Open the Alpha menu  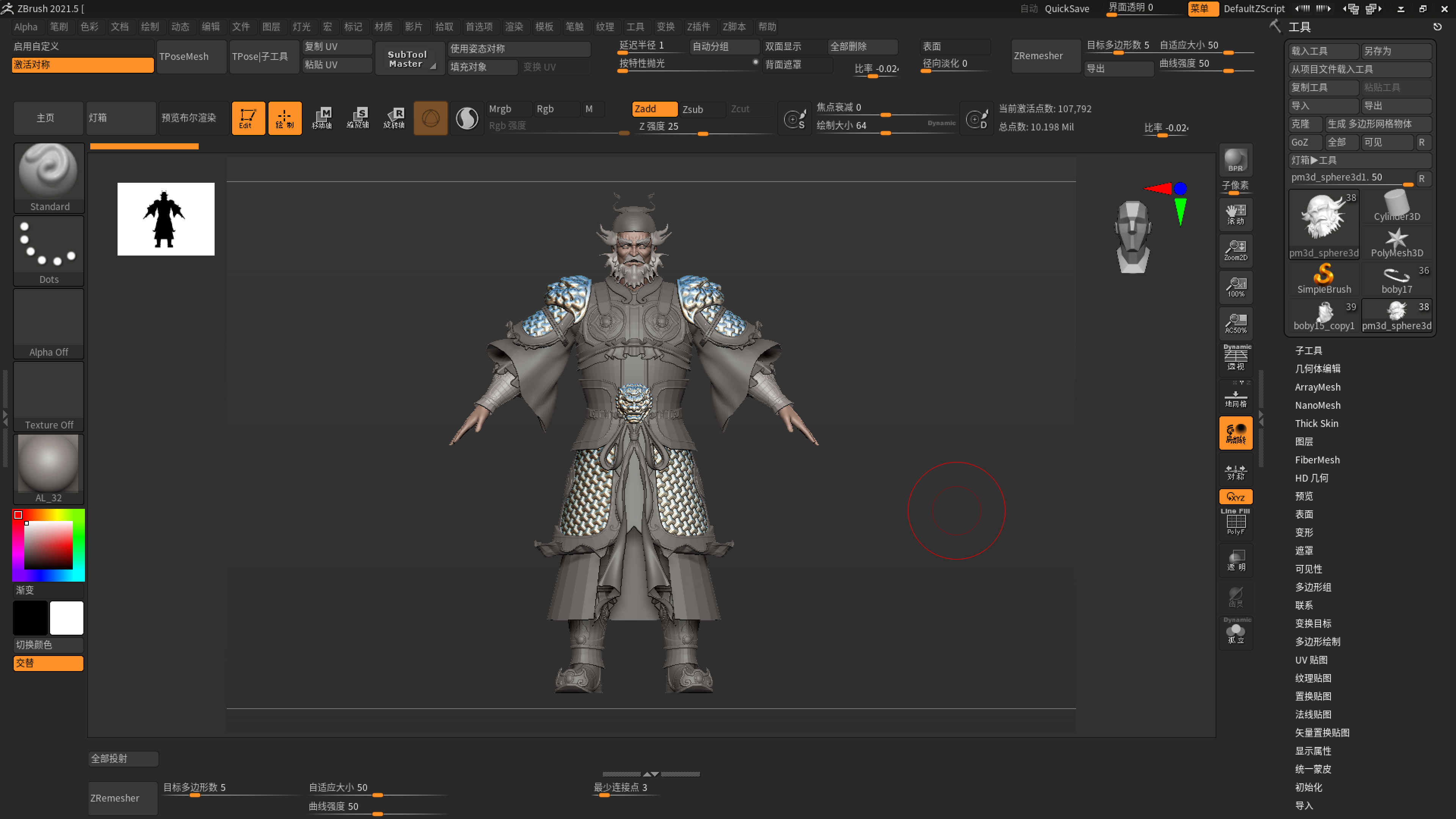26,27
